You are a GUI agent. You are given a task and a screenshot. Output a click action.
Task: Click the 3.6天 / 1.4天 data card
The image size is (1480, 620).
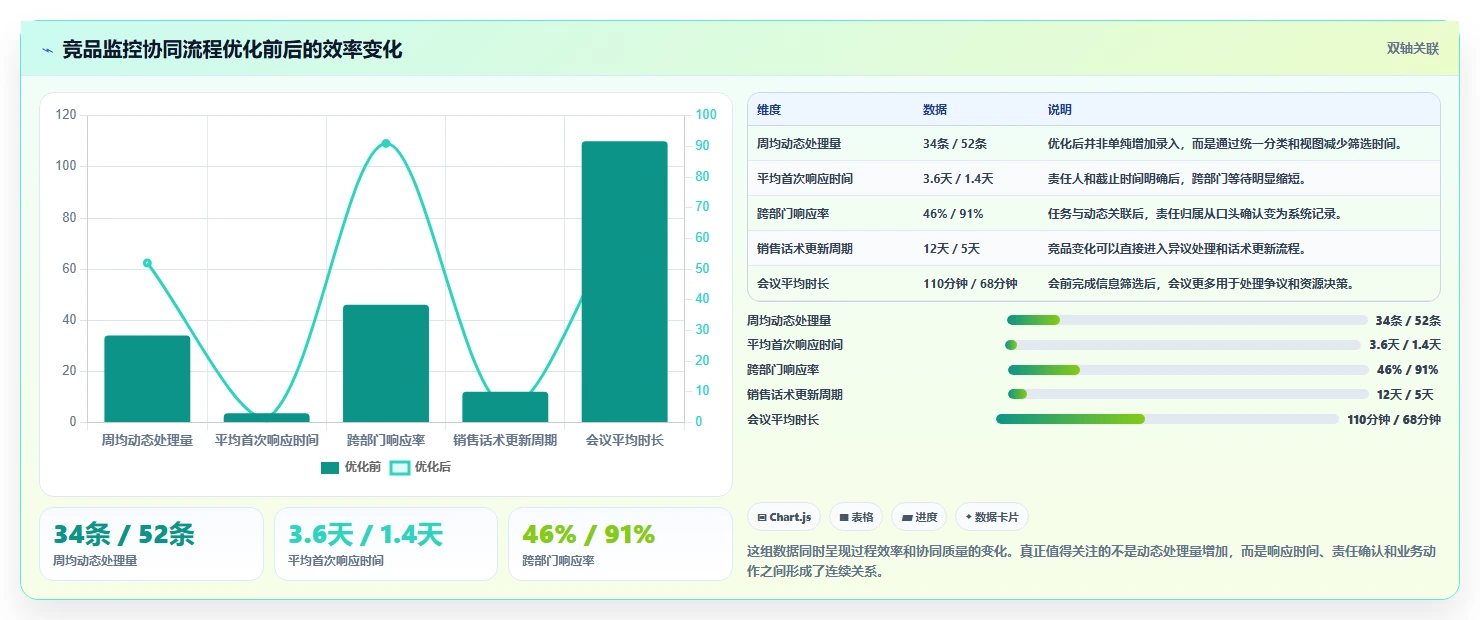click(386, 544)
